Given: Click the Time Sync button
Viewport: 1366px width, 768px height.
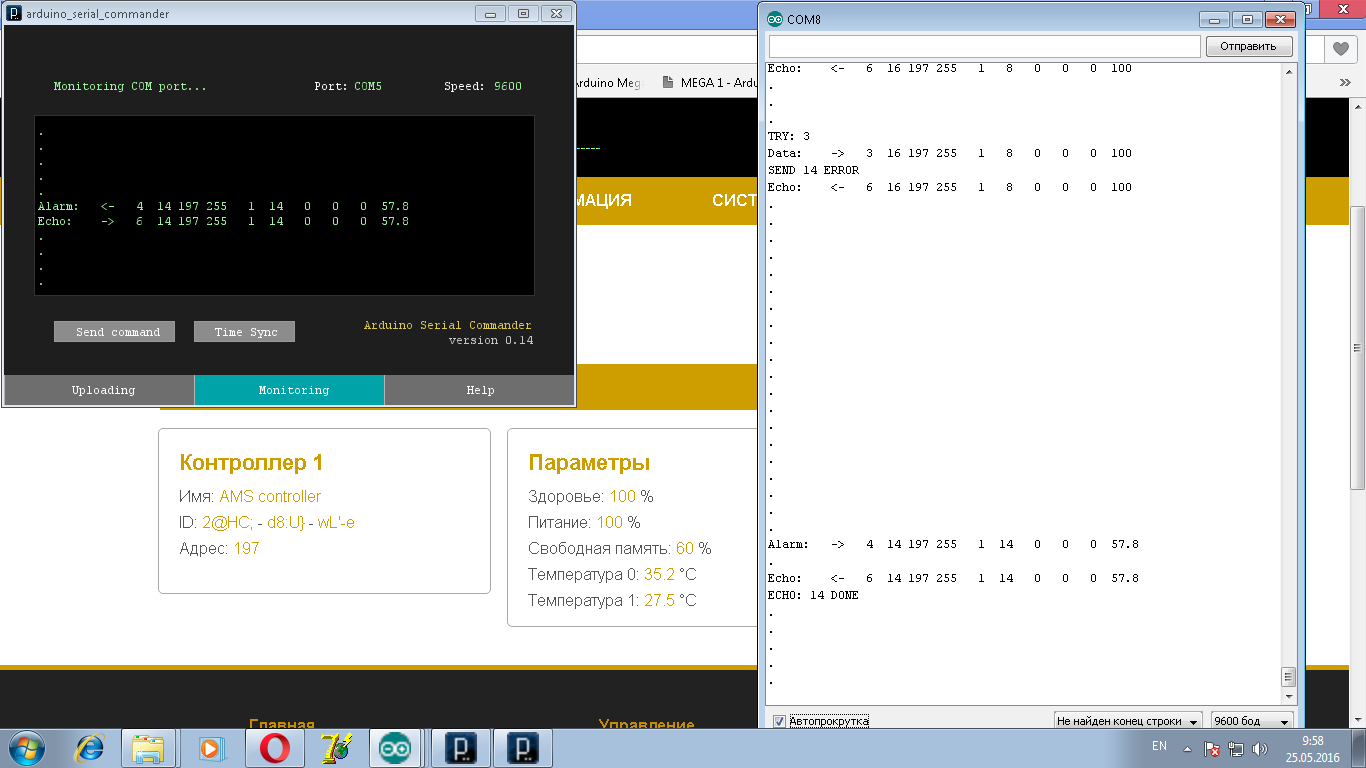Looking at the screenshot, I should pyautogui.click(x=244, y=332).
